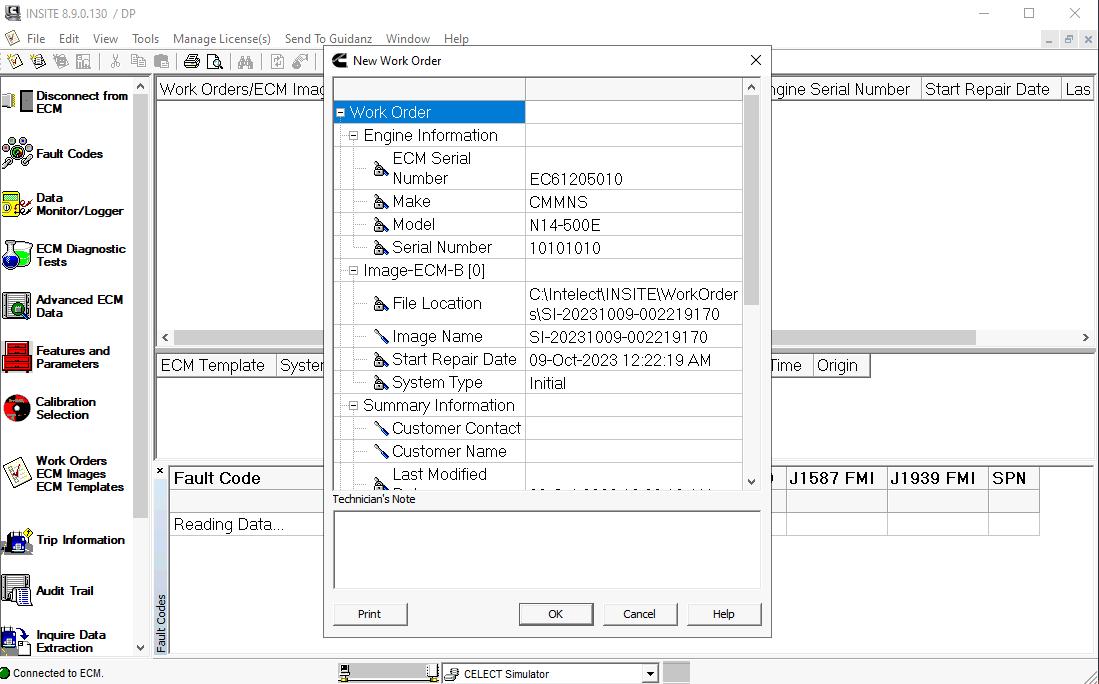
Task: Click the Copy toolbar icon
Action: 138,62
